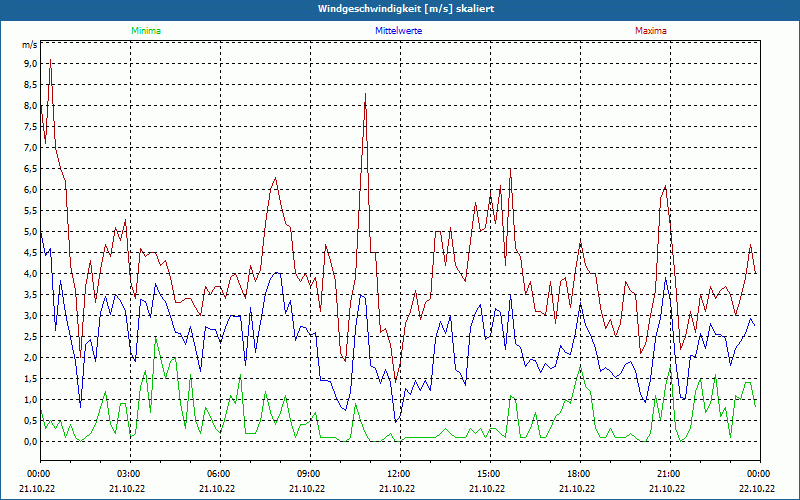This screenshot has height=500, width=800.
Task: Click the 21.10.22 date under 12:00
Action: [x=396, y=488]
